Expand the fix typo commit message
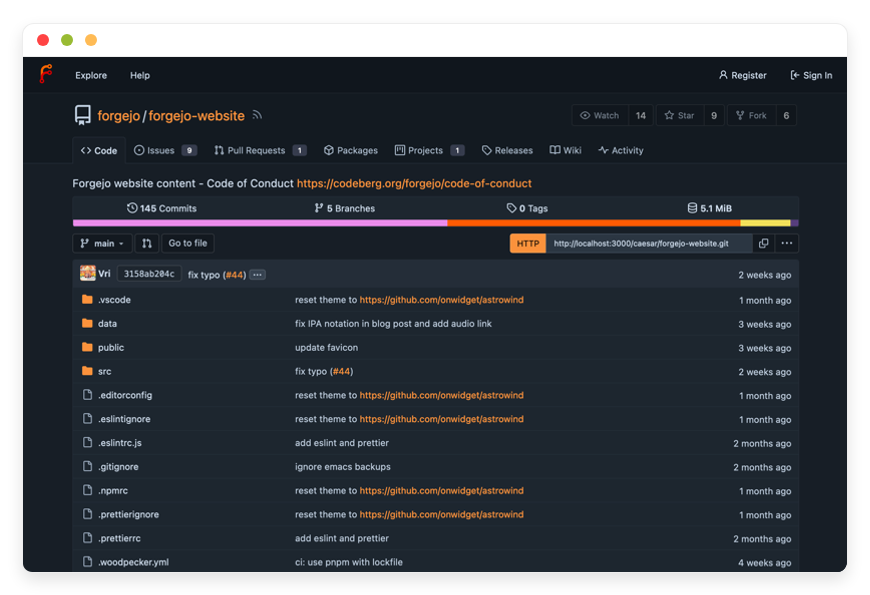Image resolution: width=870 pixels, height=595 pixels. coord(257,275)
